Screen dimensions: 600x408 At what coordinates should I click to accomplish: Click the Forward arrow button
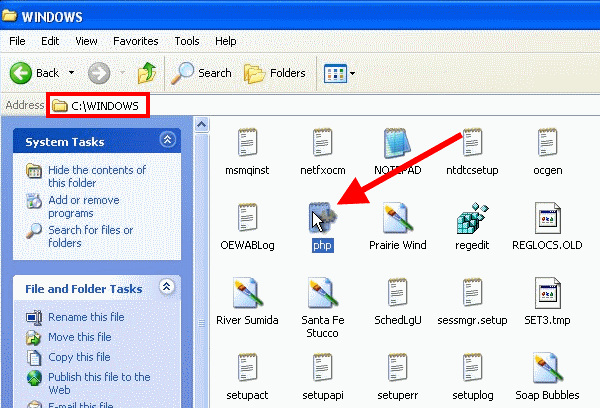click(99, 73)
